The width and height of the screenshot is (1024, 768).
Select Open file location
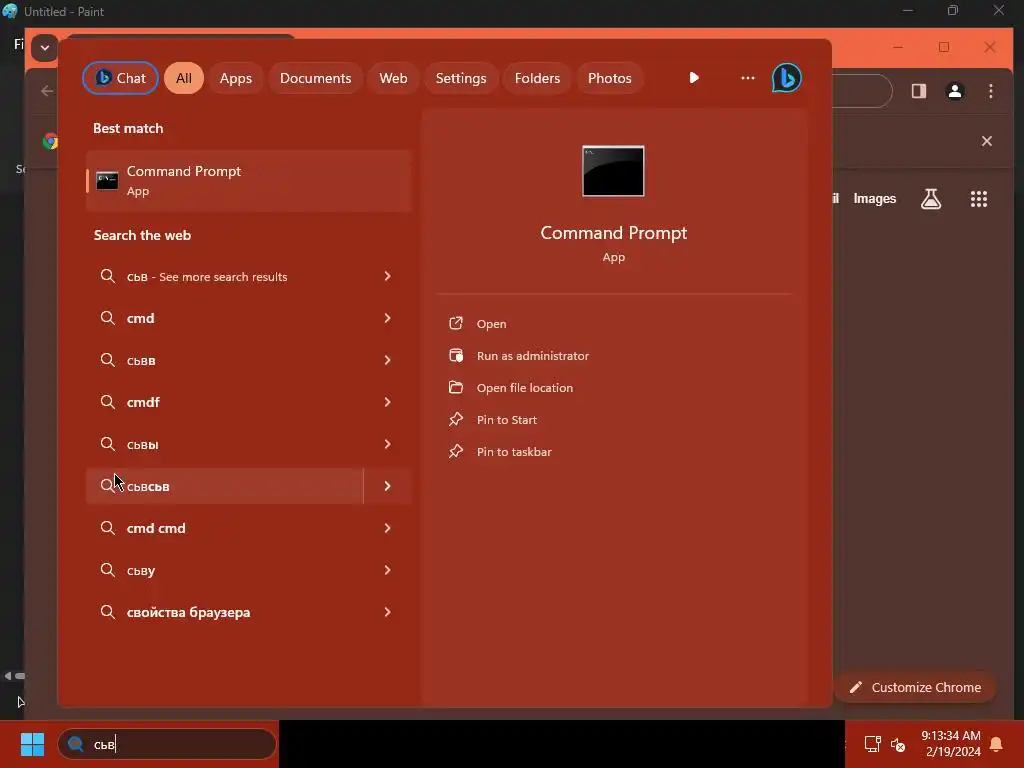tap(524, 388)
